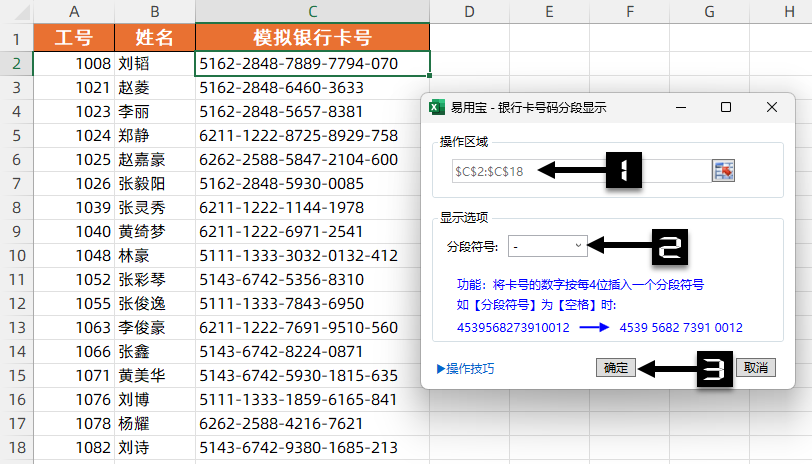Click card number 5162-2848-5930-0085

(x=312, y=183)
